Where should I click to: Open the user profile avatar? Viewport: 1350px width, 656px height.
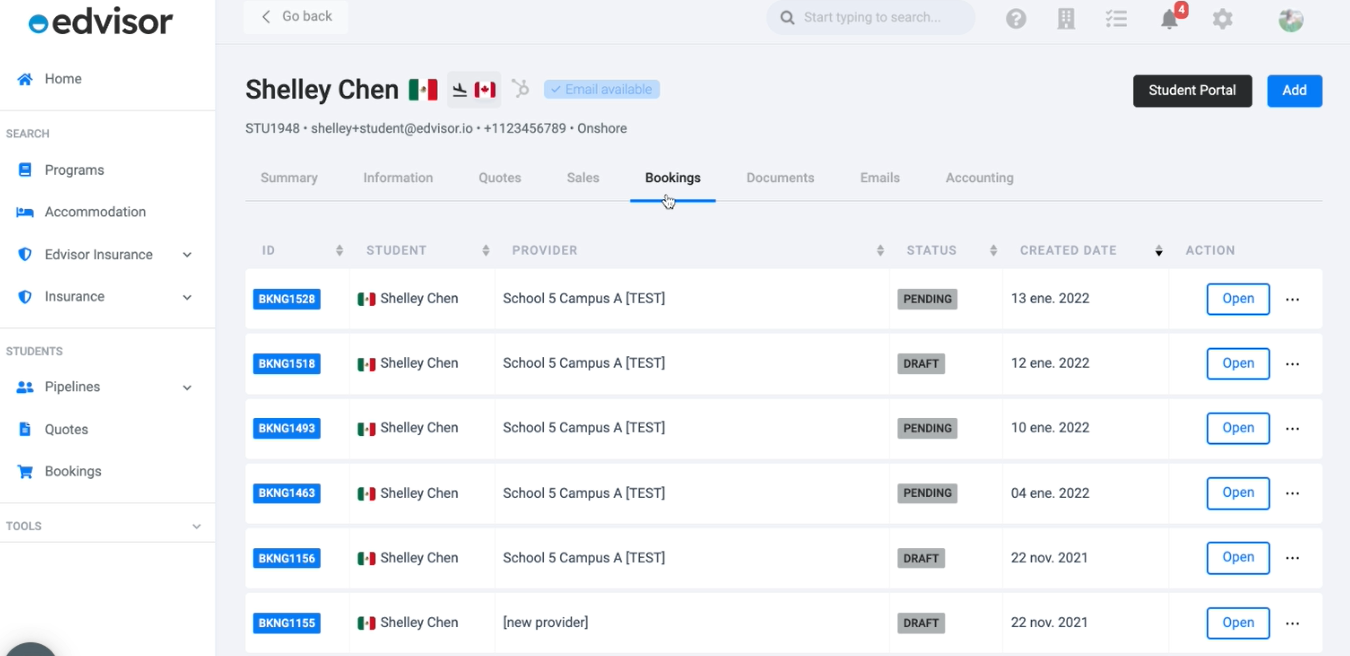pyautogui.click(x=1291, y=19)
